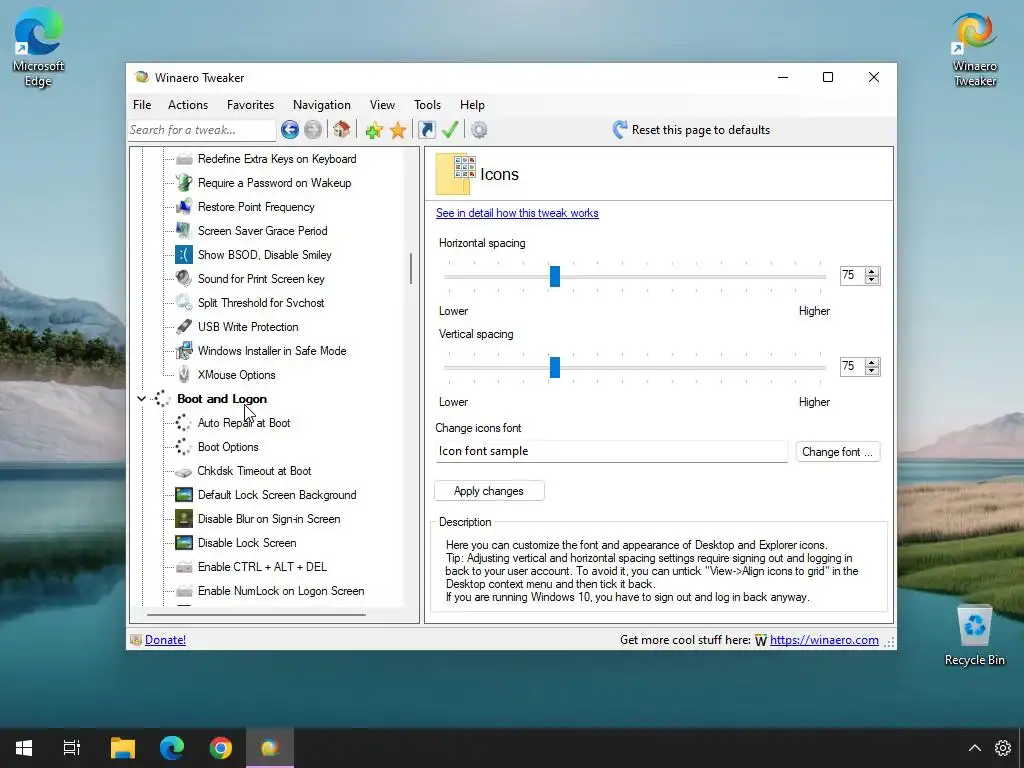Open the Actions menu
Image resolution: width=1024 pixels, height=768 pixels.
(188, 104)
